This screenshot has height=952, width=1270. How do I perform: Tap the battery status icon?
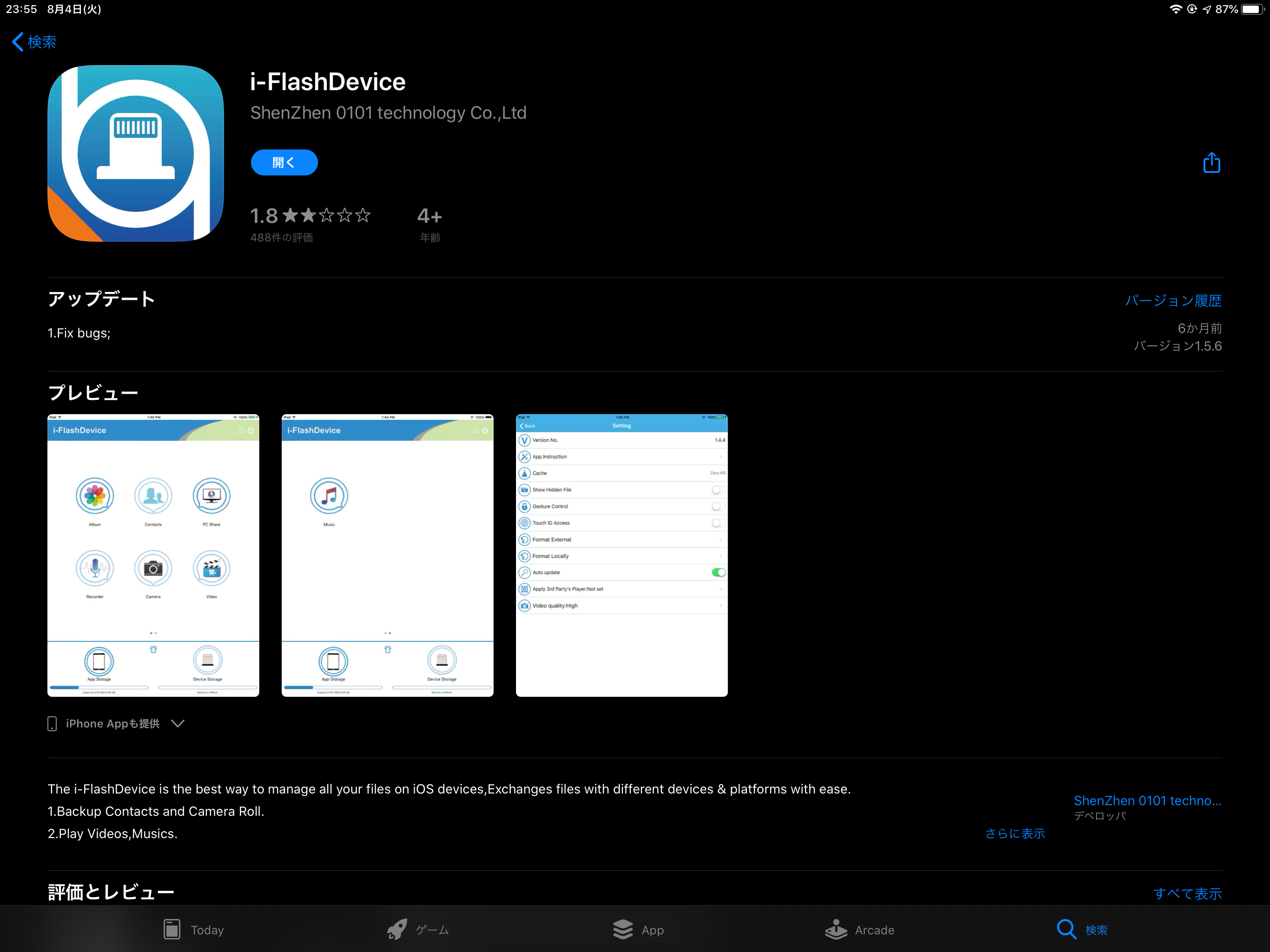[x=1252, y=9]
